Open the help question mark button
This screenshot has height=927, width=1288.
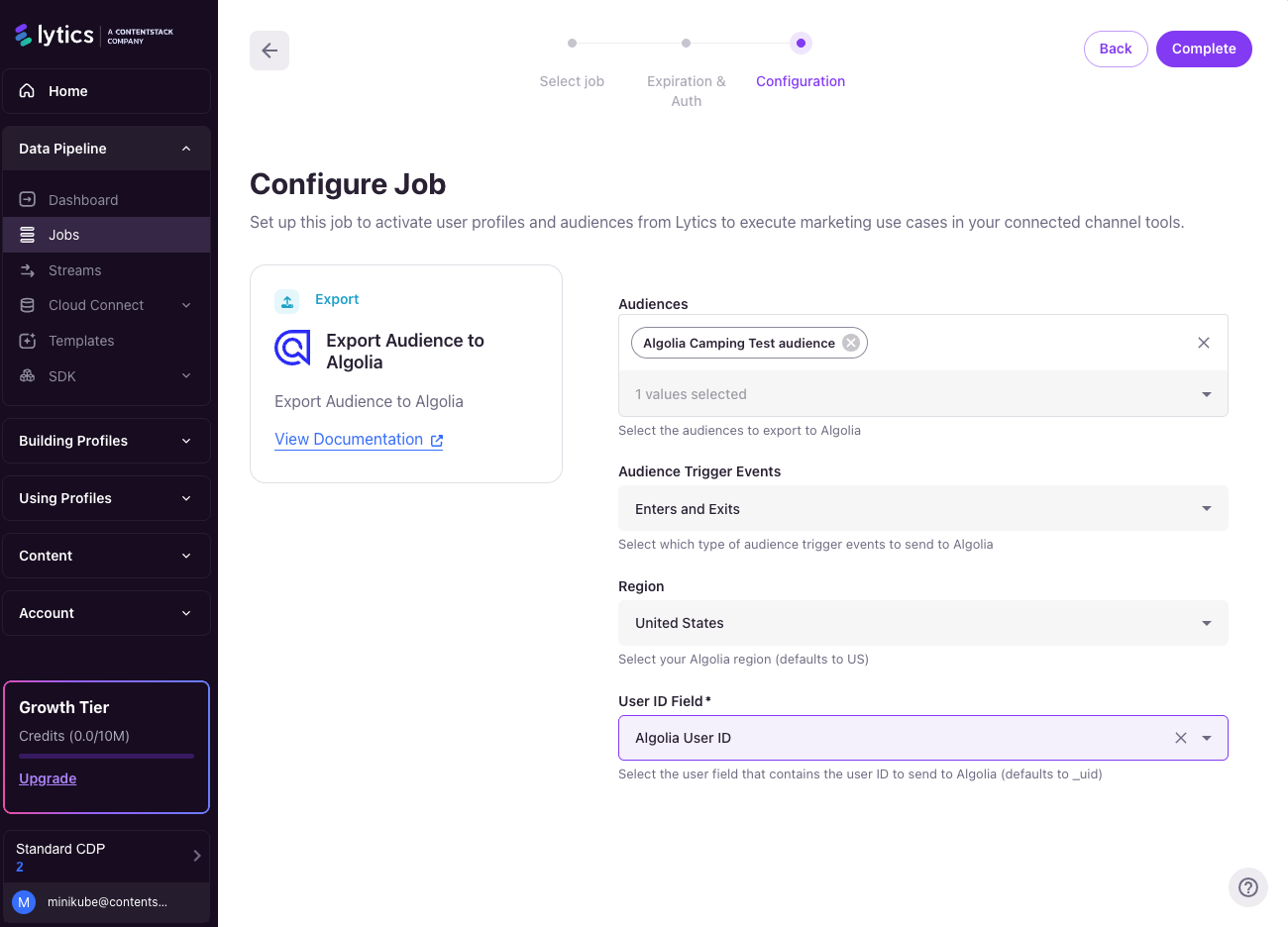pyautogui.click(x=1248, y=887)
